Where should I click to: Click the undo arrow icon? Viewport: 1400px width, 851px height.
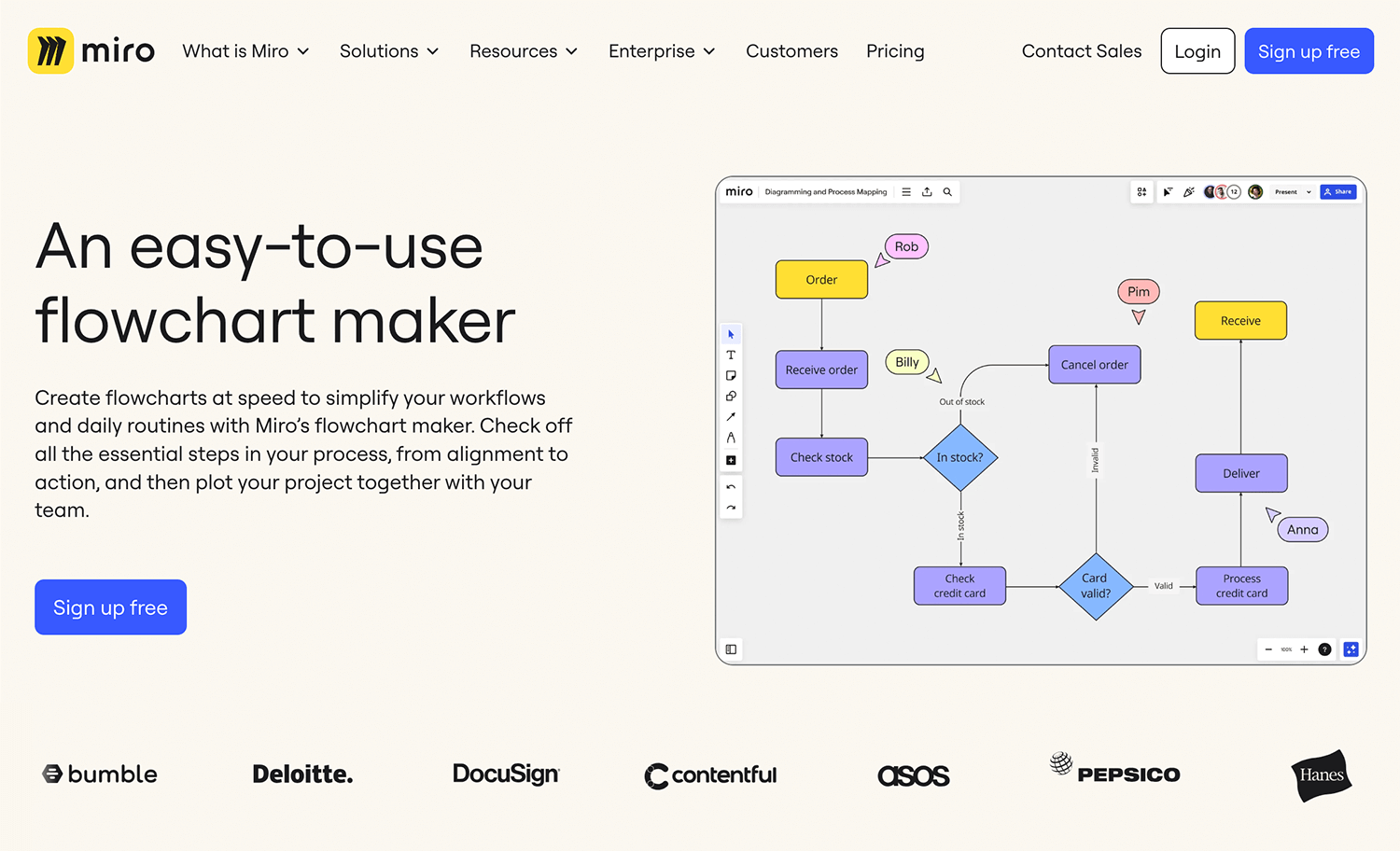click(731, 487)
